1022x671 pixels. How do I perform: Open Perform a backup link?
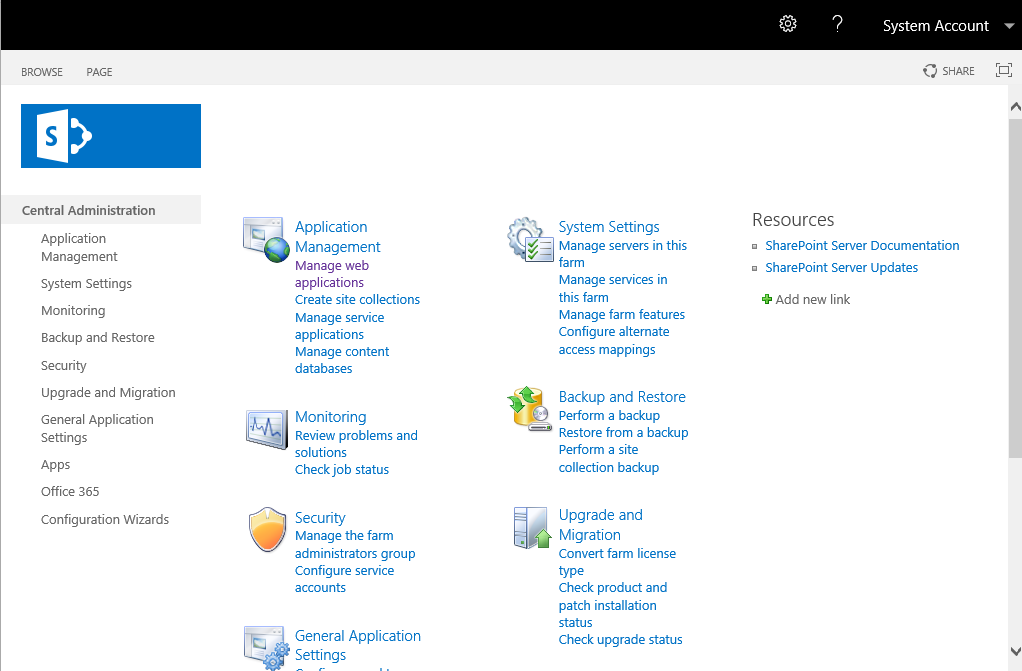point(609,415)
